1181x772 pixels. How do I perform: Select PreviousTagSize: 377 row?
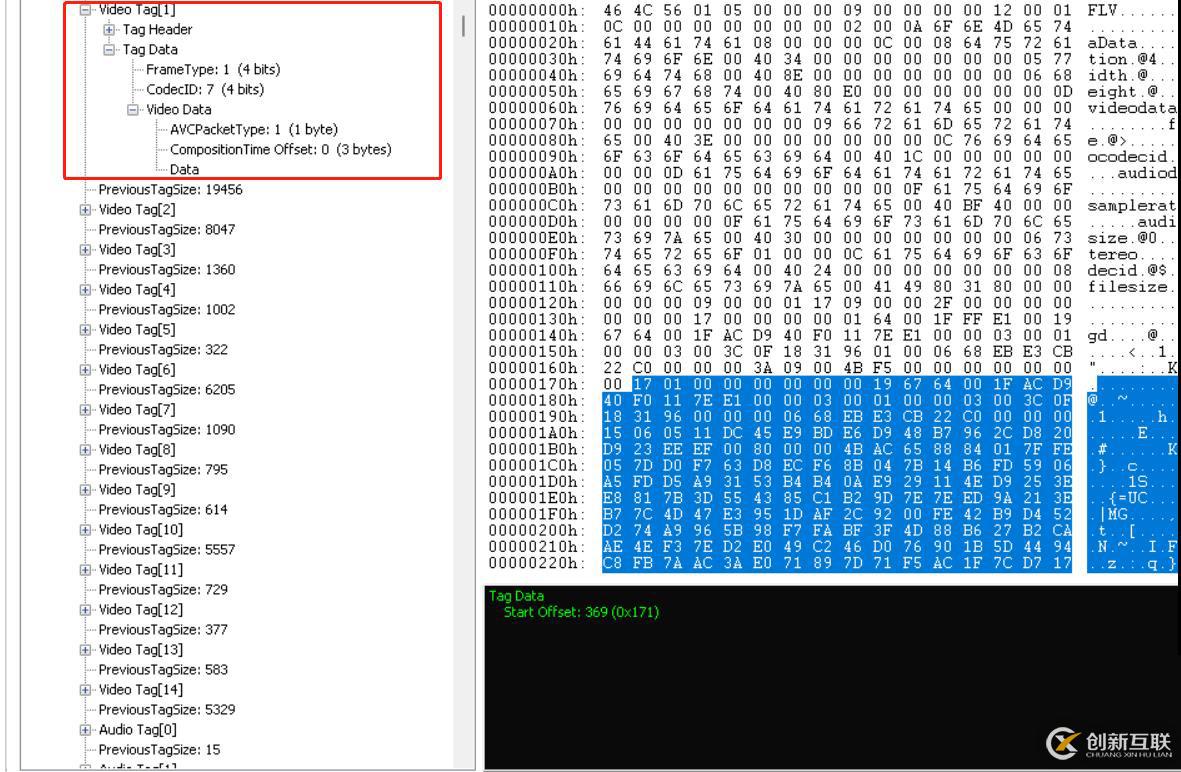click(163, 629)
